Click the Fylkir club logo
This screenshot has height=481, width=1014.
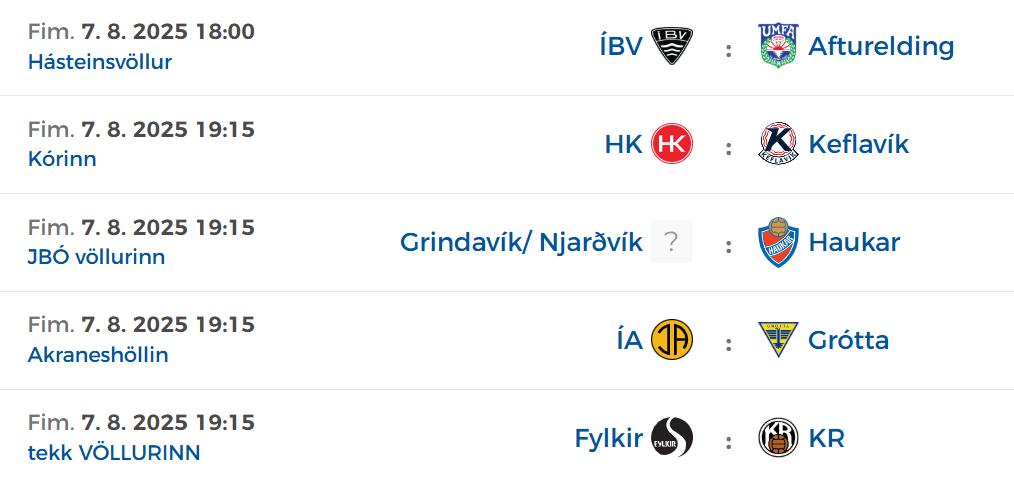(x=671, y=438)
